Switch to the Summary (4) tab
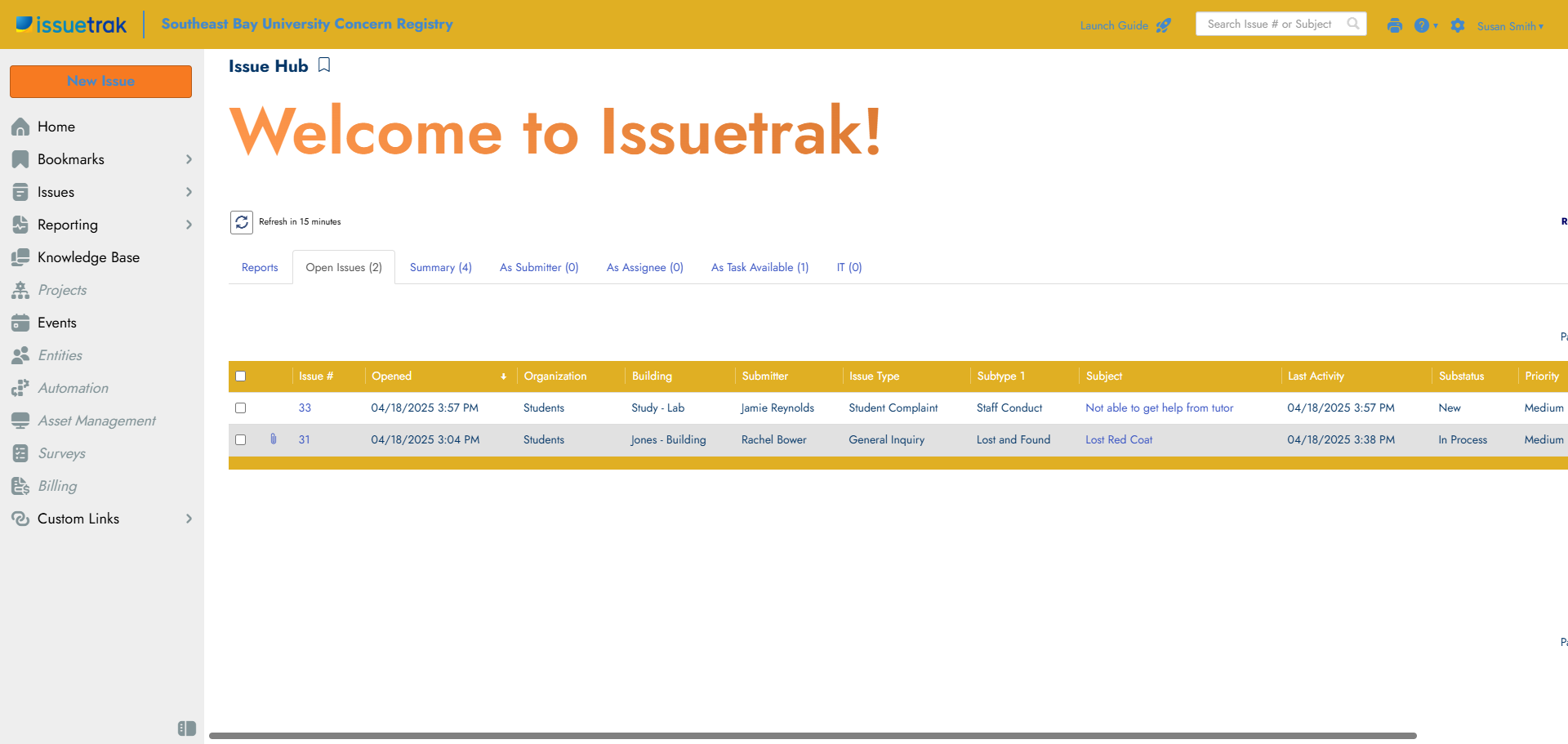 tap(441, 267)
